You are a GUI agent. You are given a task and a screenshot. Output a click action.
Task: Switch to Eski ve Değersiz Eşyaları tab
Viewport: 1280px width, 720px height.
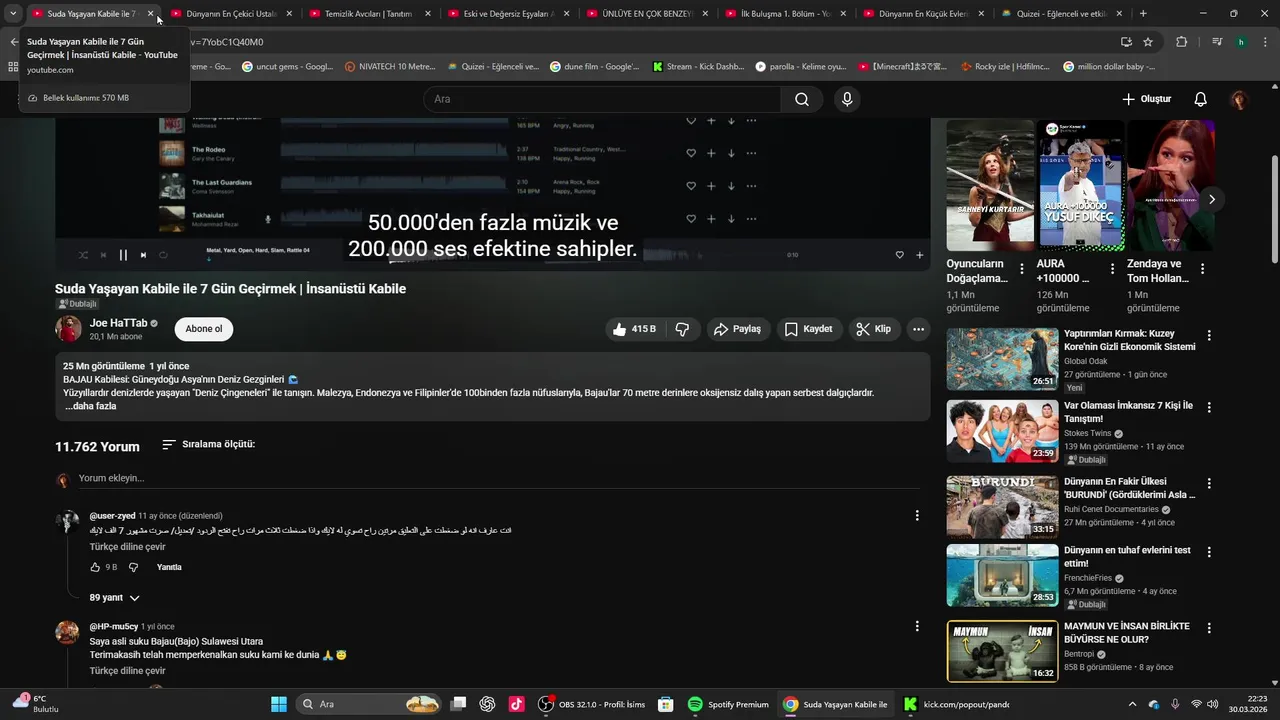point(506,14)
